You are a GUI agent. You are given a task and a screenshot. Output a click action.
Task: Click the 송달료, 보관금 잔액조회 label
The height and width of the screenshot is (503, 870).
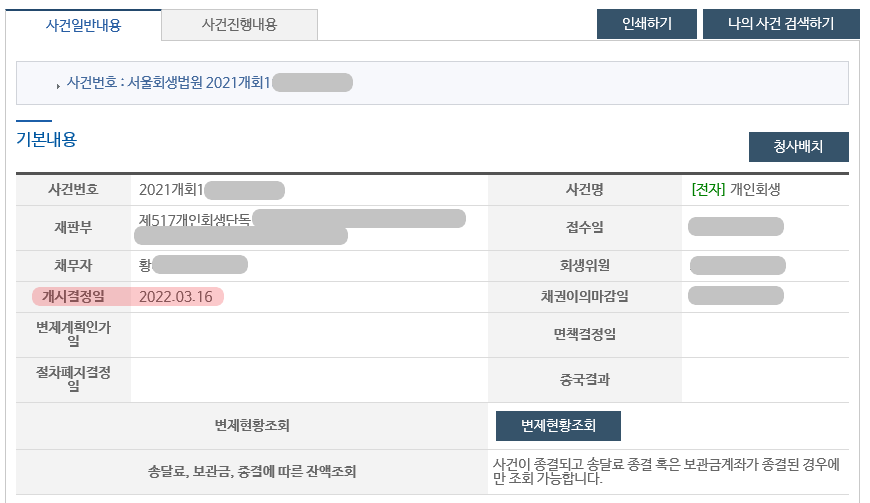pyautogui.click(x=251, y=472)
